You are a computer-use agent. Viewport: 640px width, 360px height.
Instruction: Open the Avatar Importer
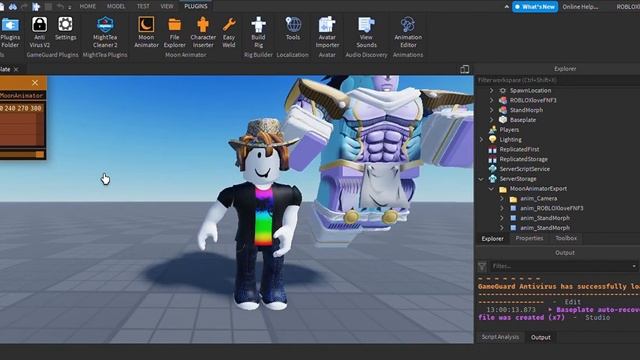327,33
